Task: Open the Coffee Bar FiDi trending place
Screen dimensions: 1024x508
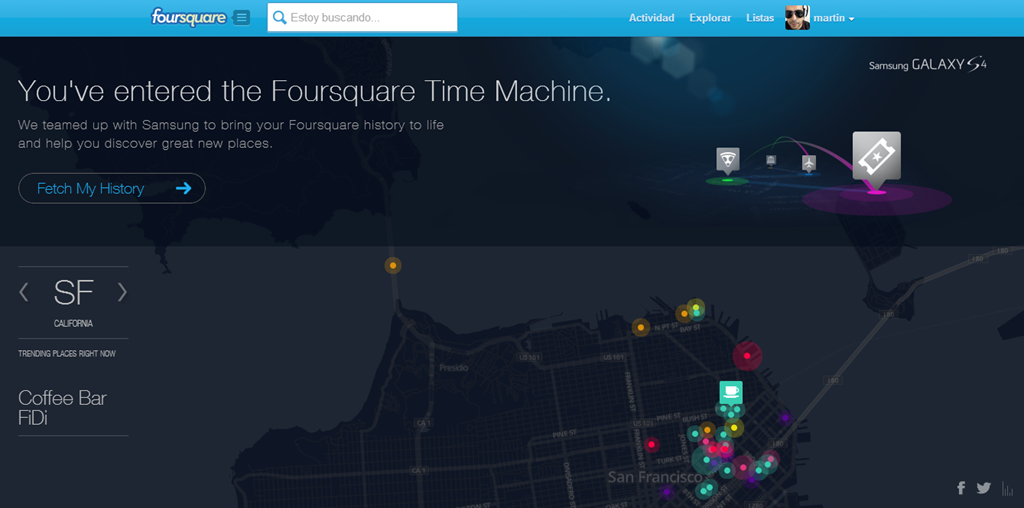Action: tap(62, 407)
